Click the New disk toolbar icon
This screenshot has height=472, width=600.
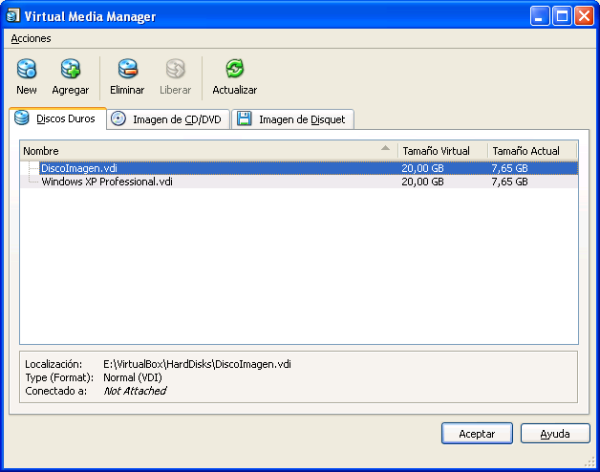[x=27, y=69]
